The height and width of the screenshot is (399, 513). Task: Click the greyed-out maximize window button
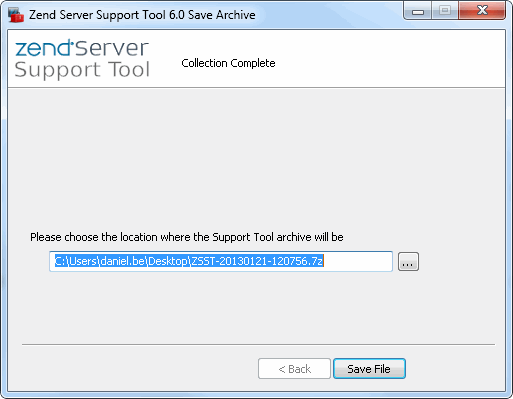click(x=445, y=11)
